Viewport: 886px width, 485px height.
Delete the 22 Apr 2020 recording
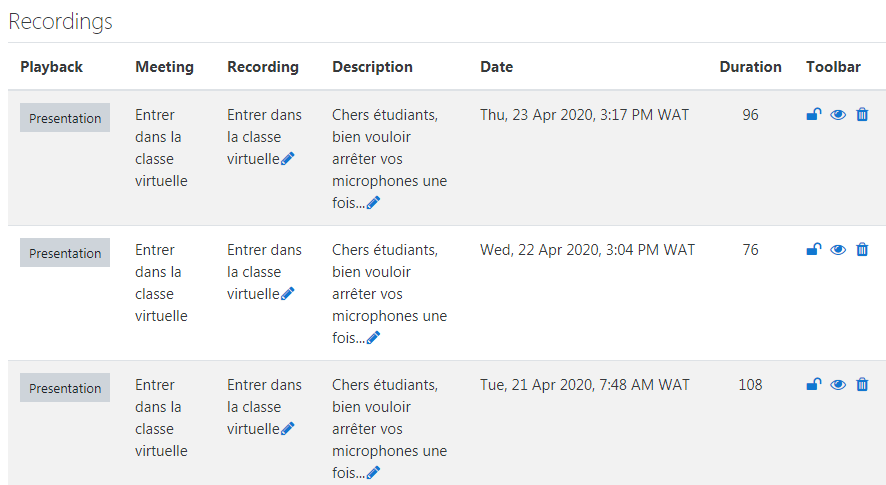click(x=862, y=250)
